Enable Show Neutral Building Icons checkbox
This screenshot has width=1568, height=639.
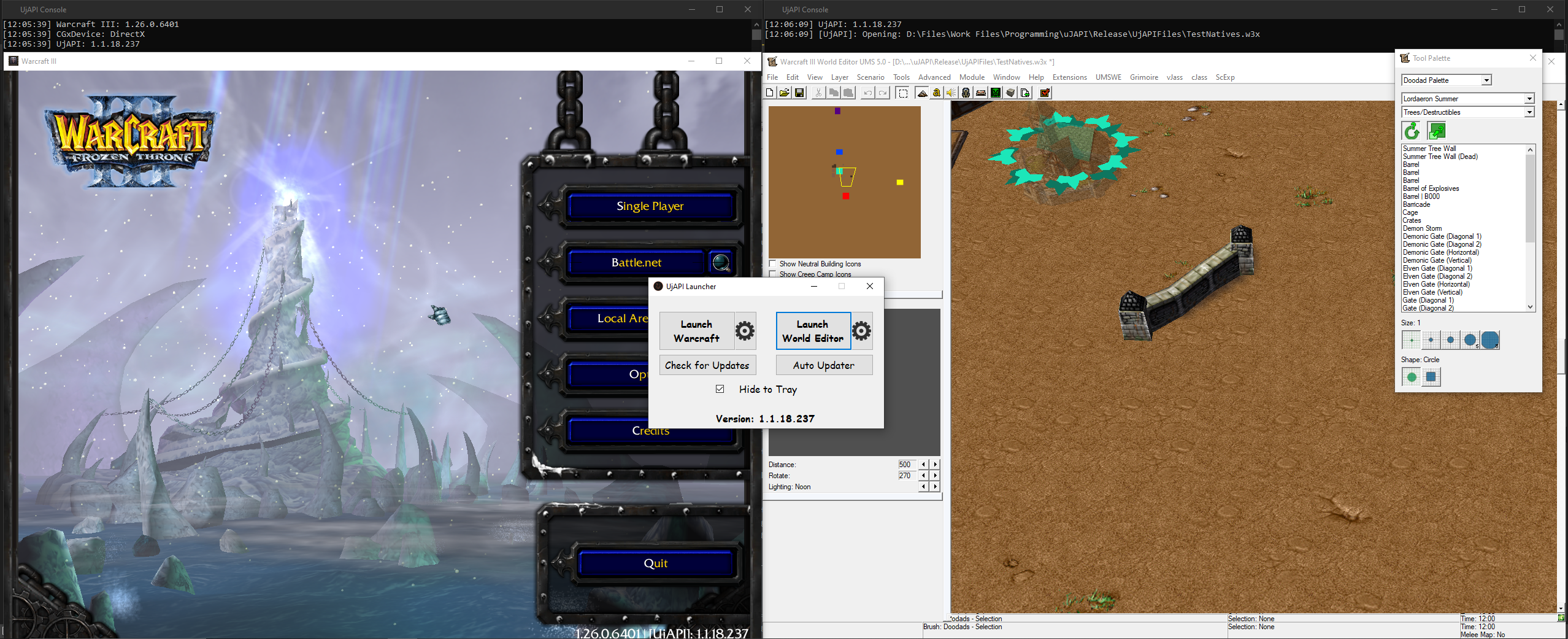coord(773,264)
